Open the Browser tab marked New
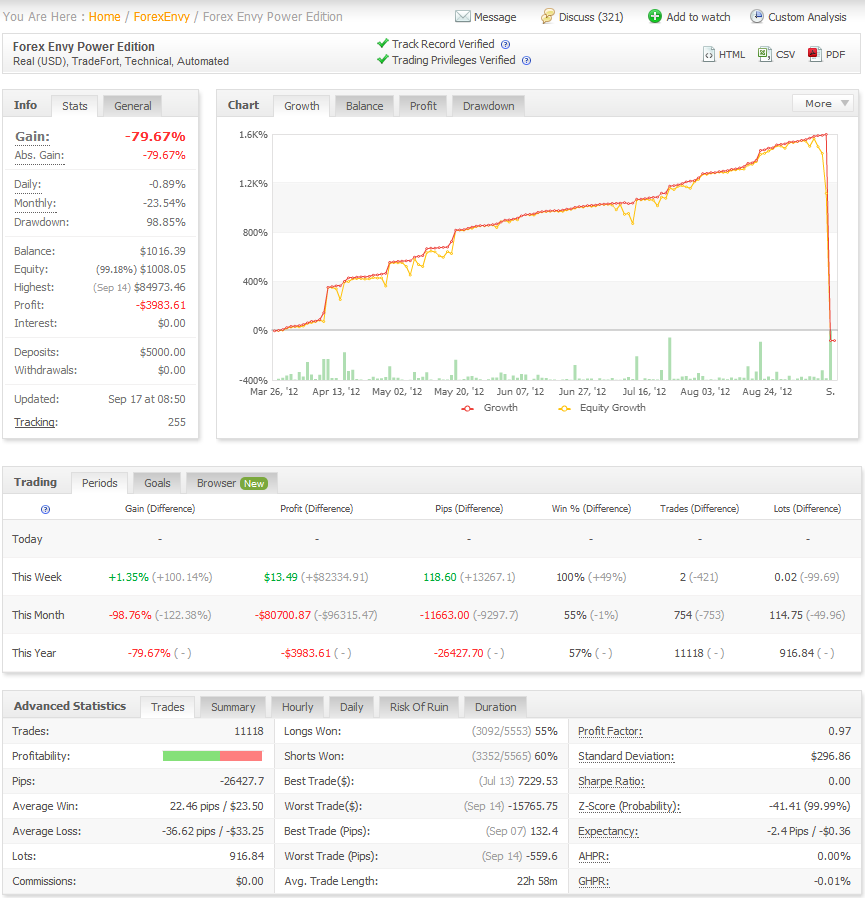The height and width of the screenshot is (898, 865). [232, 483]
